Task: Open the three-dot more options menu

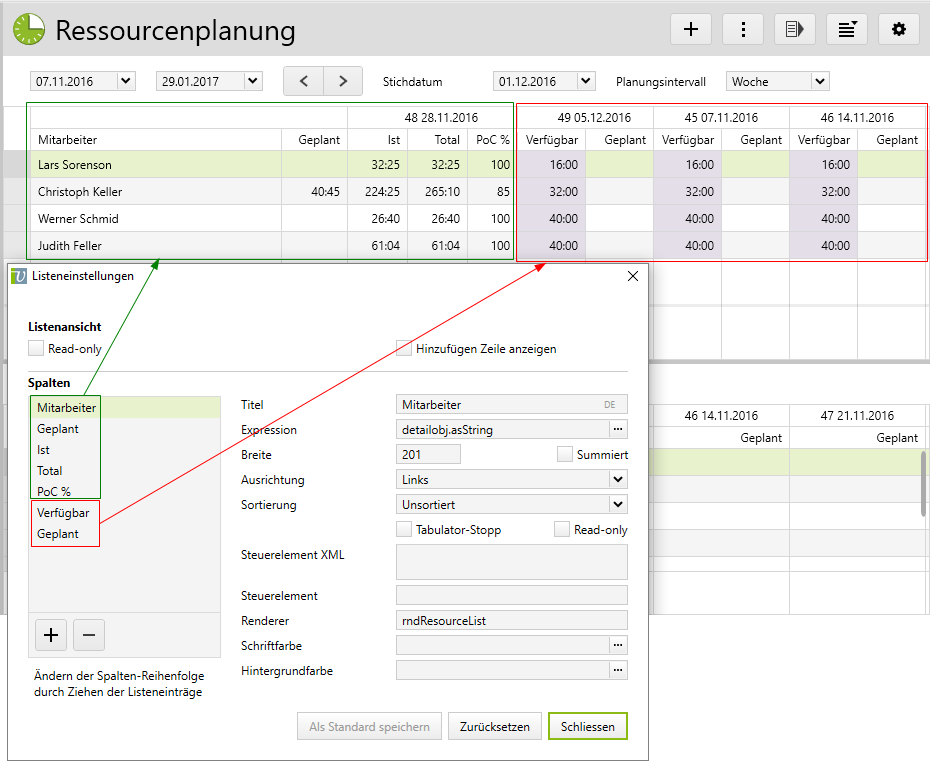Action: [x=743, y=29]
